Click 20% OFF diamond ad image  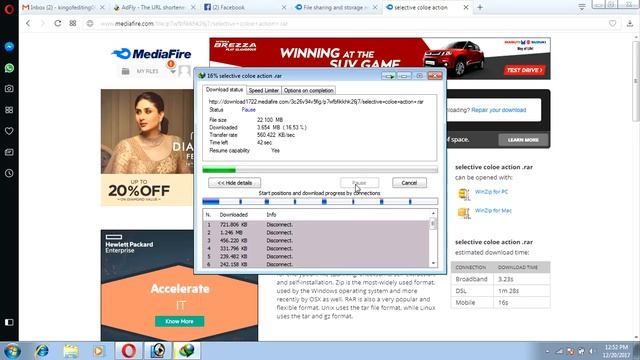click(x=147, y=148)
